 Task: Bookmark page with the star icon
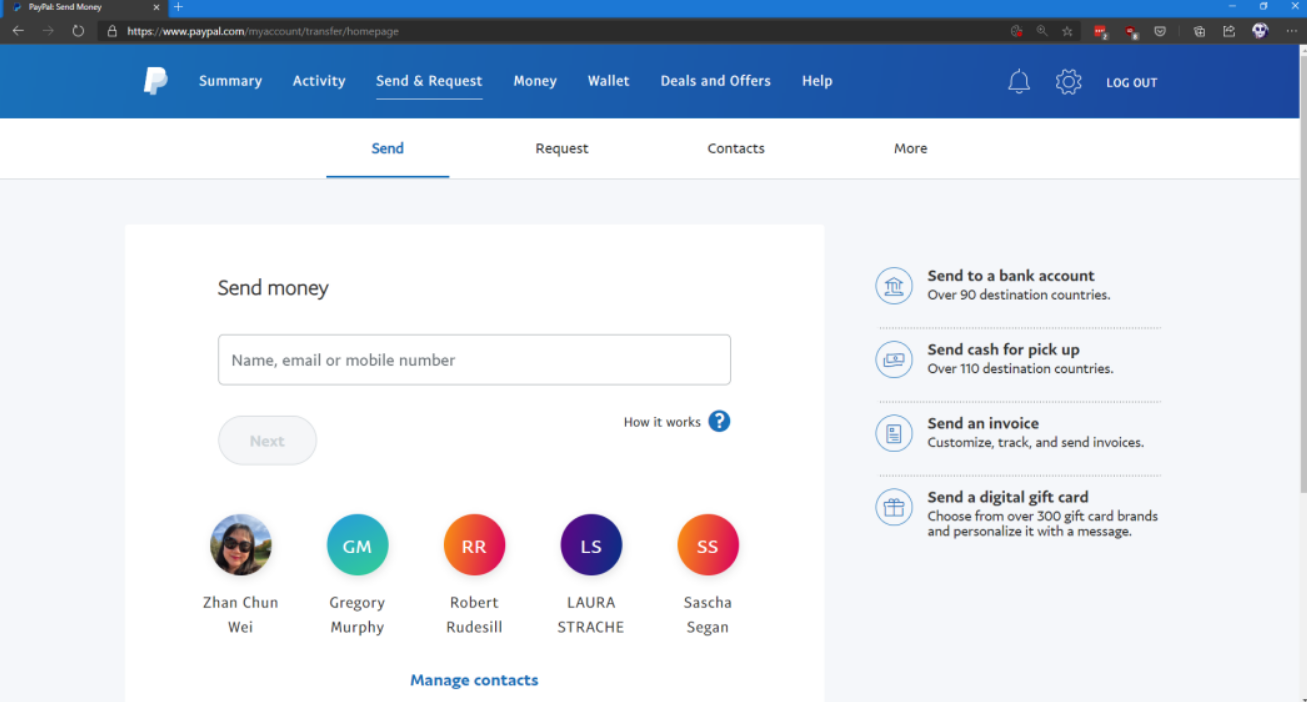[1067, 31]
